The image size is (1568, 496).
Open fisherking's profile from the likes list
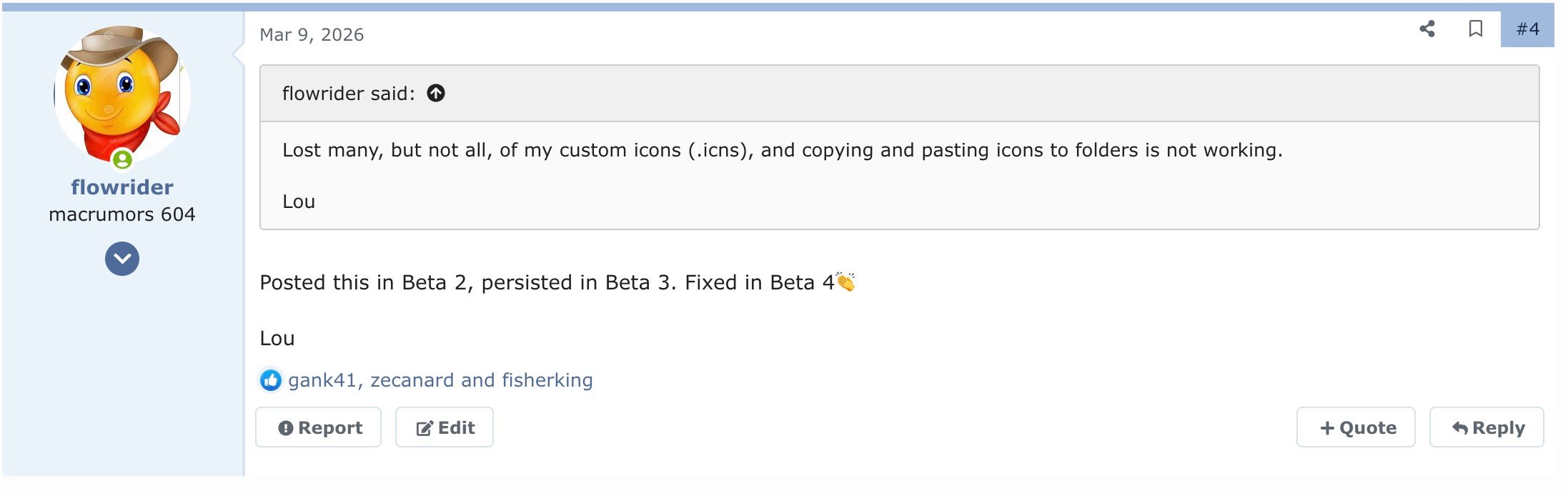(x=547, y=380)
